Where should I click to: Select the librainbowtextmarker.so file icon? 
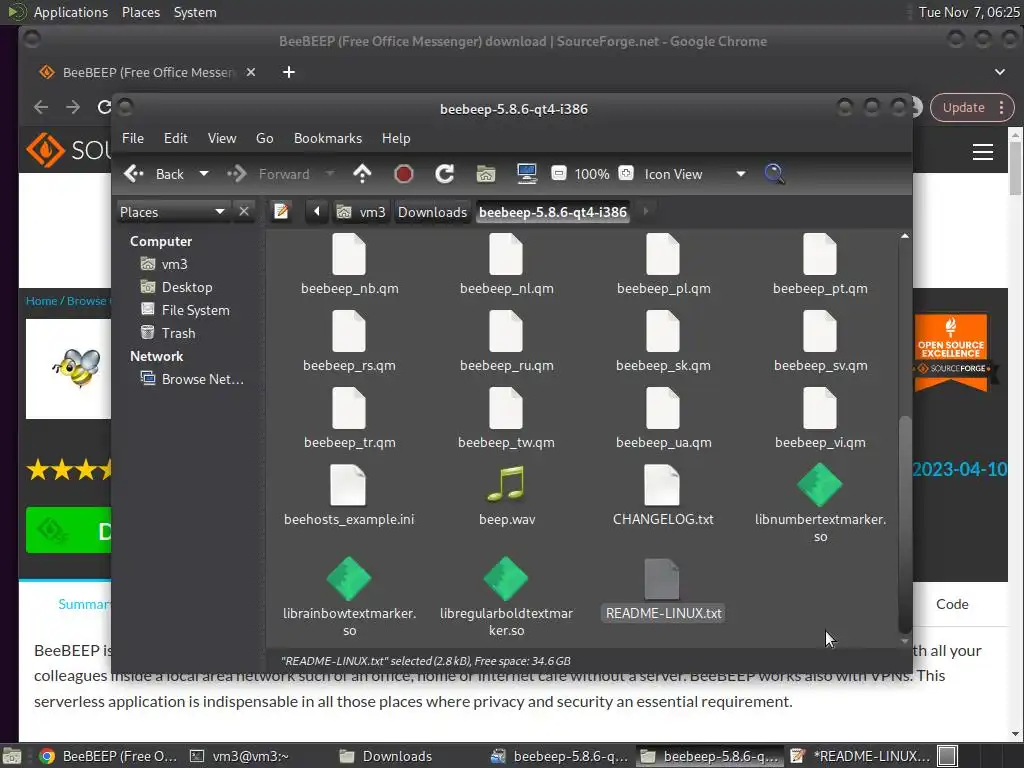point(349,579)
